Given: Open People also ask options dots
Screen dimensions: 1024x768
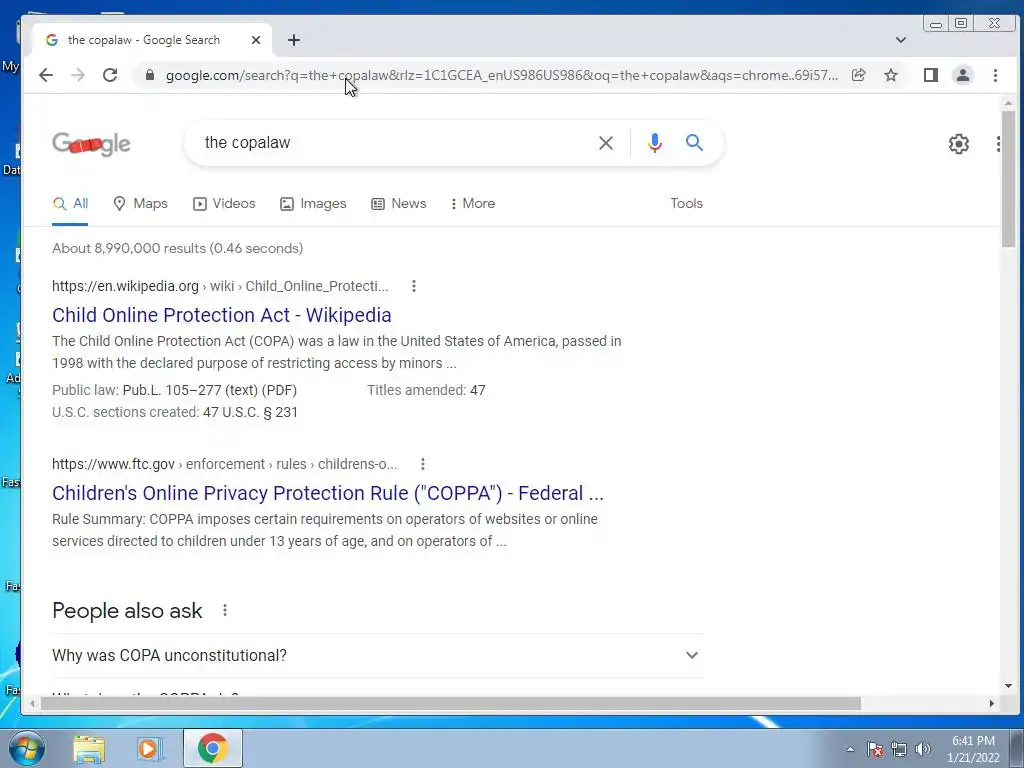Looking at the screenshot, I should [225, 610].
